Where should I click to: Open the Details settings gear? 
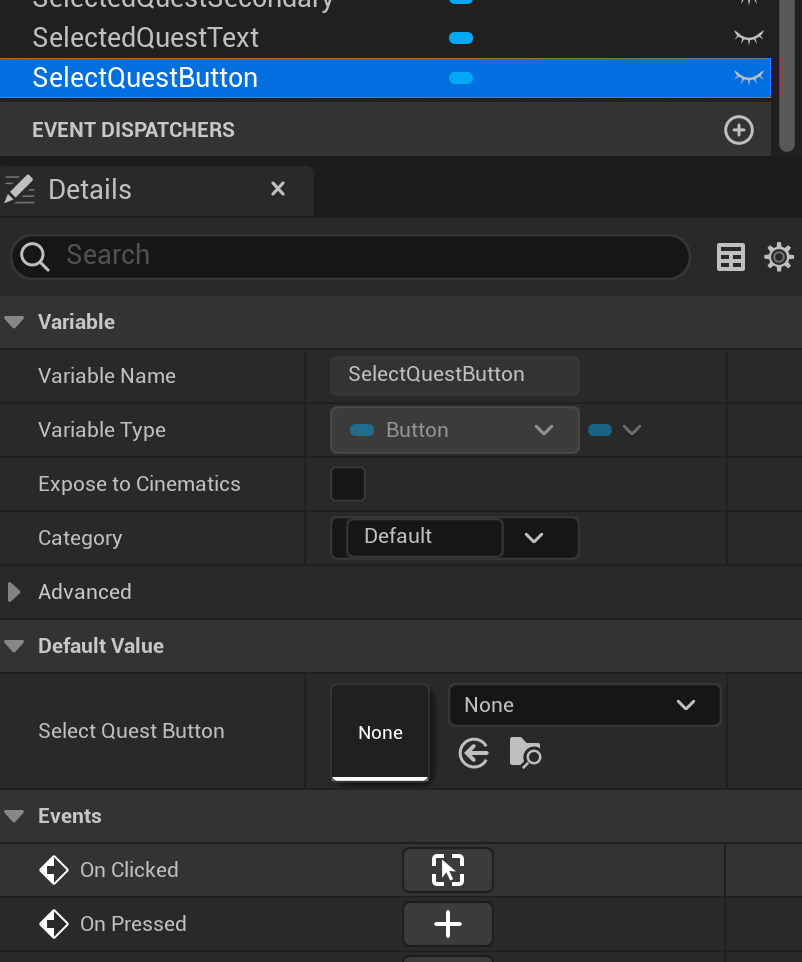[779, 257]
